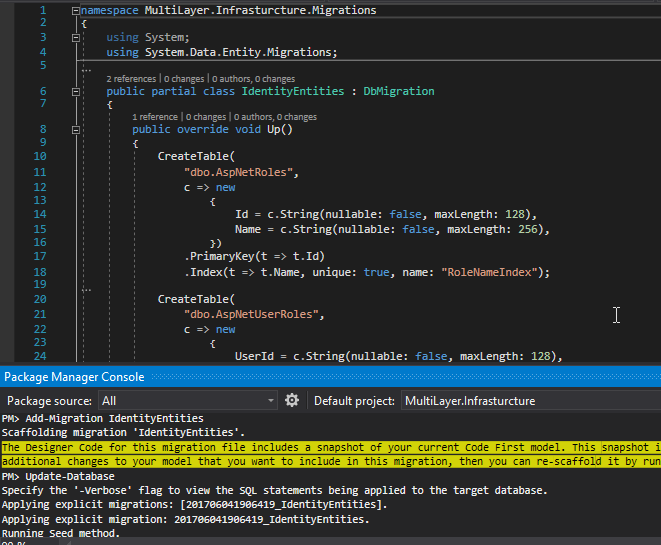Click the second CreateTable( call on line 20
Image resolution: width=661 pixels, height=545 pixels.
click(x=196, y=299)
